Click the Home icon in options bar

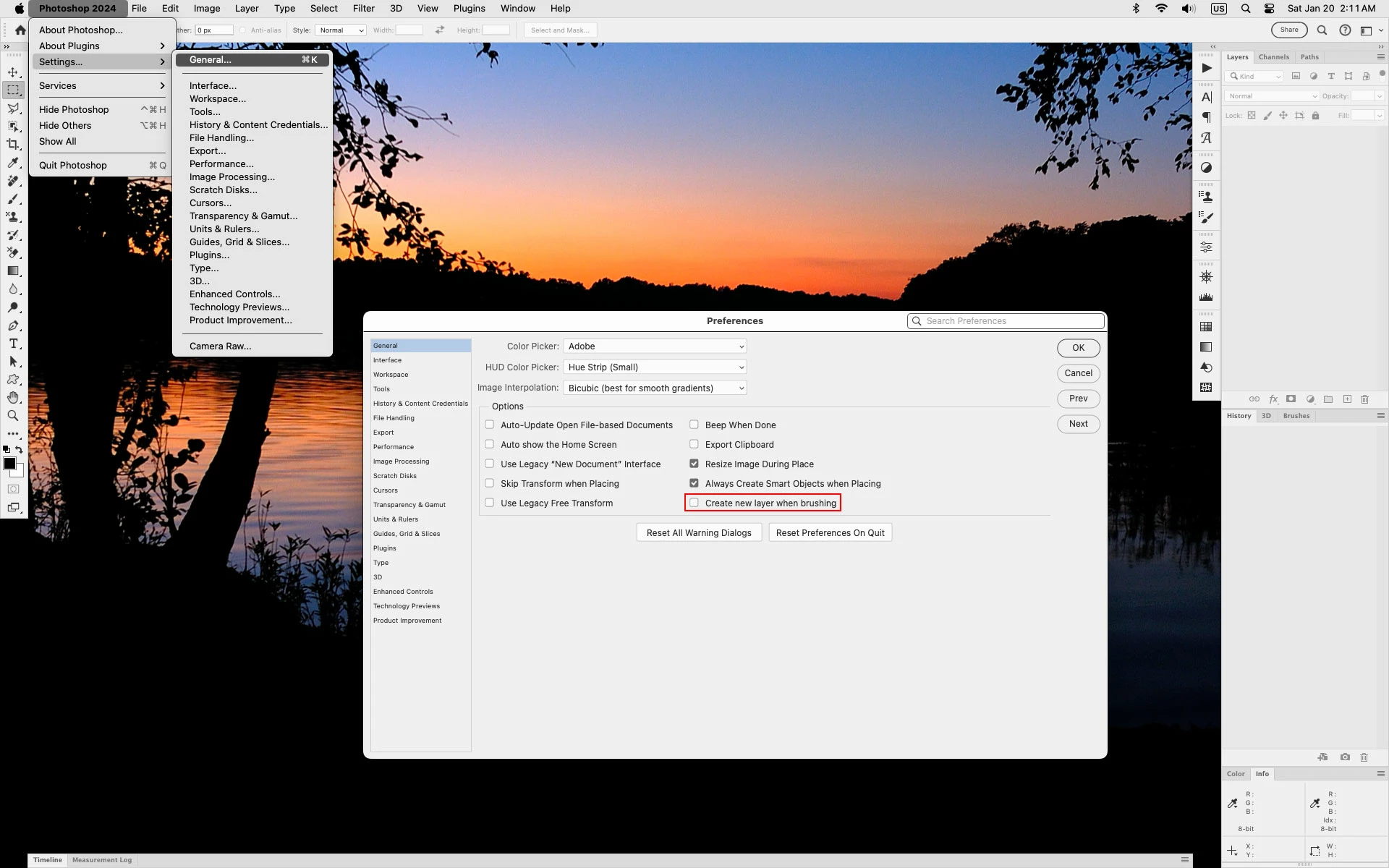pyautogui.click(x=20, y=30)
